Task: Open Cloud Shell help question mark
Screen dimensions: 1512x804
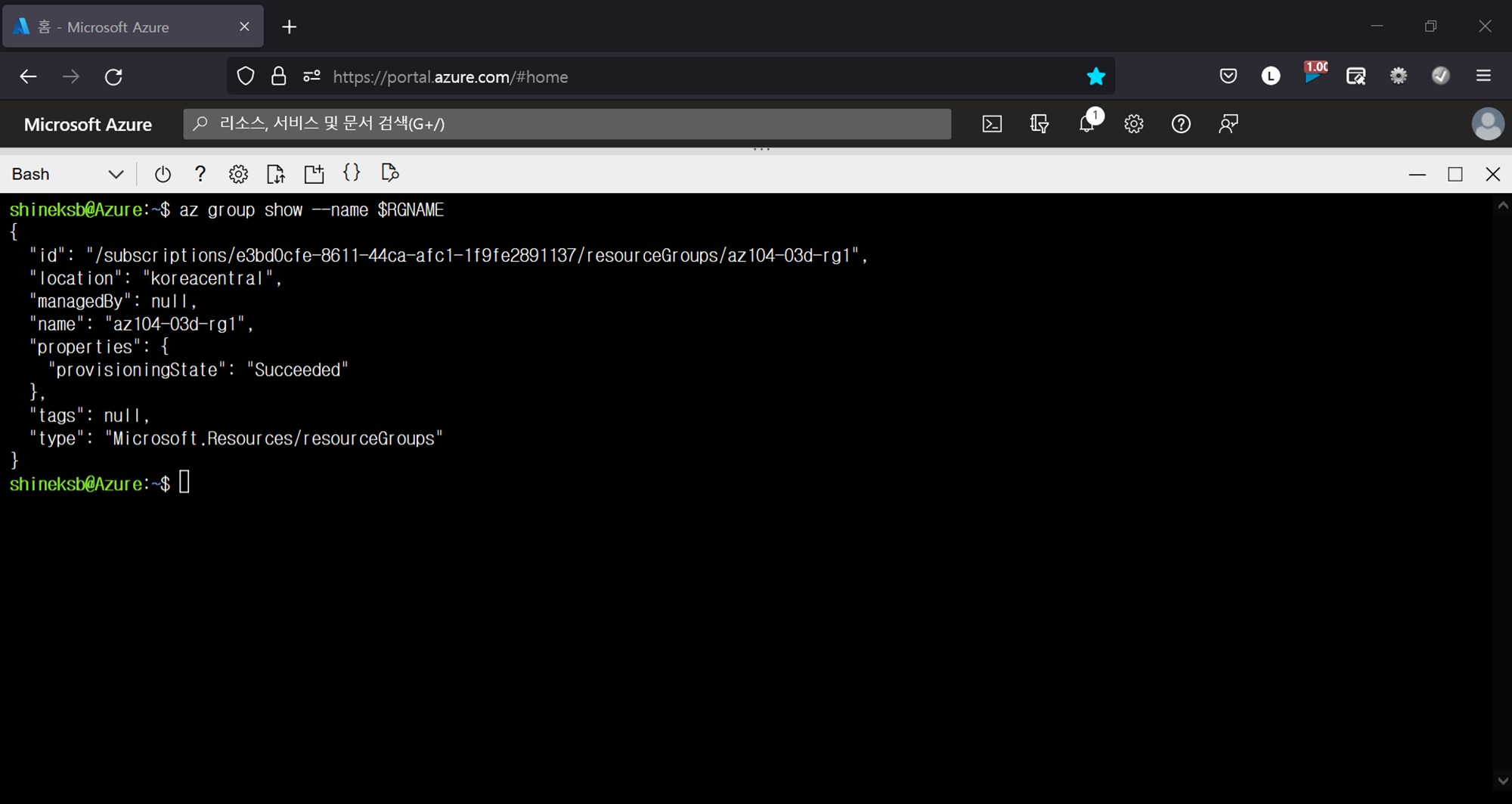Action: pyautogui.click(x=200, y=174)
